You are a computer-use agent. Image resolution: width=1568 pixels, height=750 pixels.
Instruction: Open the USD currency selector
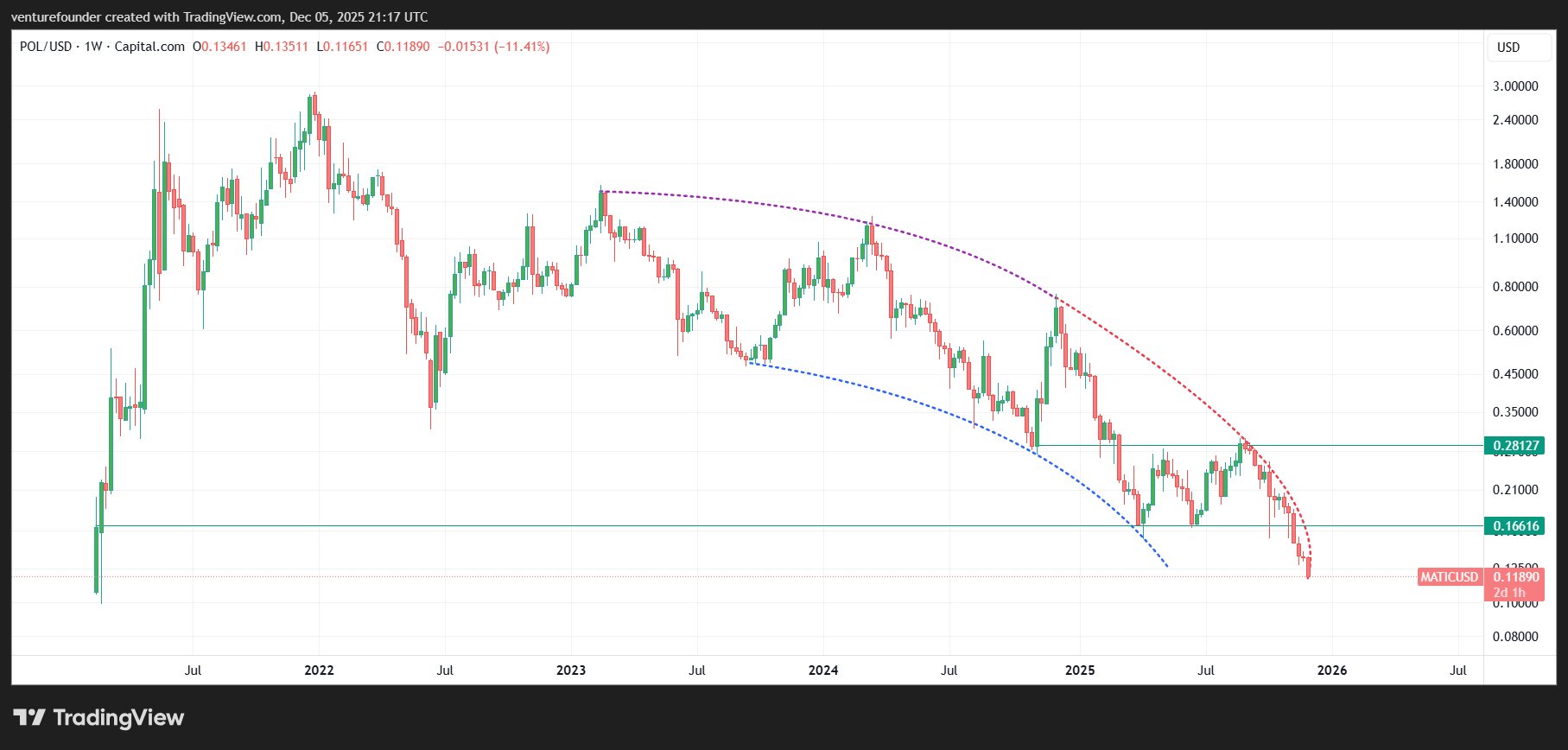(x=1518, y=48)
